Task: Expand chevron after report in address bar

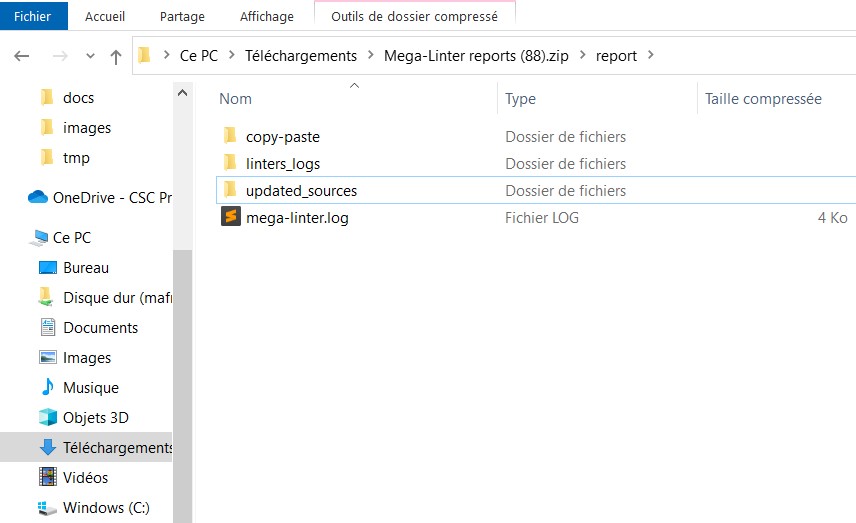Action: coord(651,55)
